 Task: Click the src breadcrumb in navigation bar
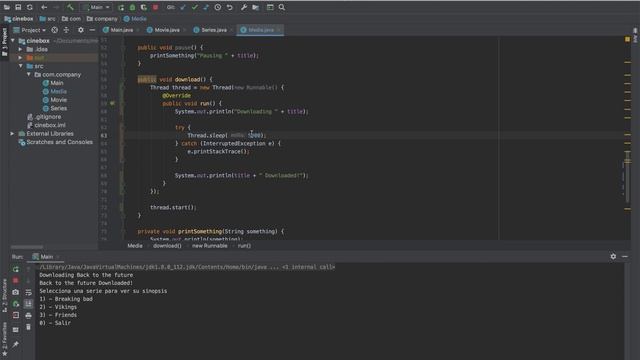coord(48,19)
